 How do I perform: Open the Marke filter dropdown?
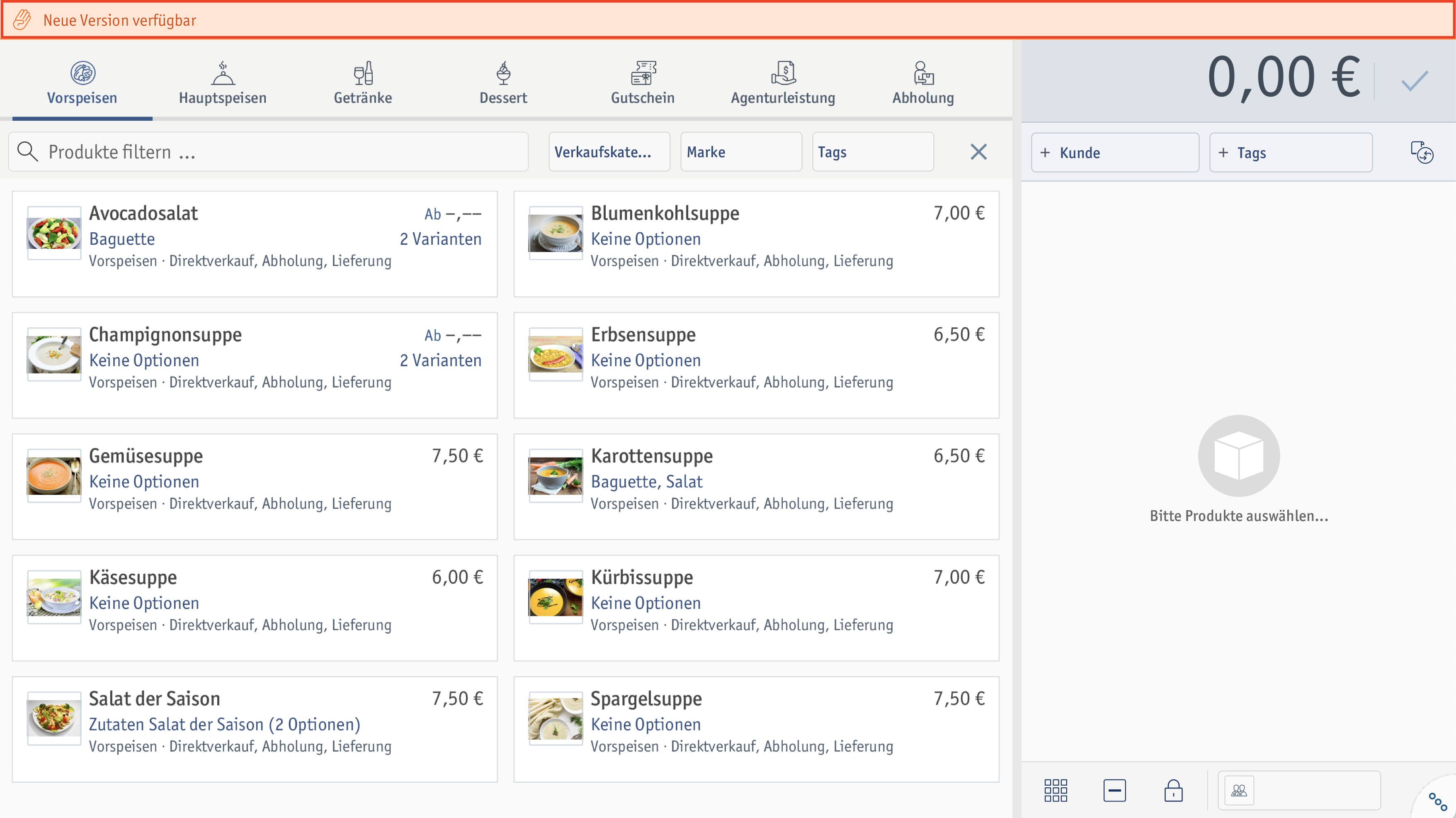point(740,151)
